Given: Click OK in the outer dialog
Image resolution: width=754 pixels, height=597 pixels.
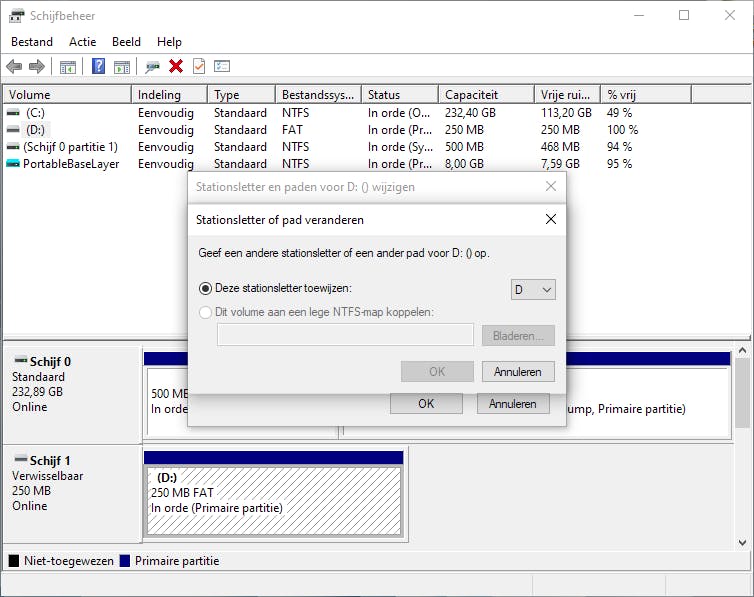Looking at the screenshot, I should [x=426, y=404].
